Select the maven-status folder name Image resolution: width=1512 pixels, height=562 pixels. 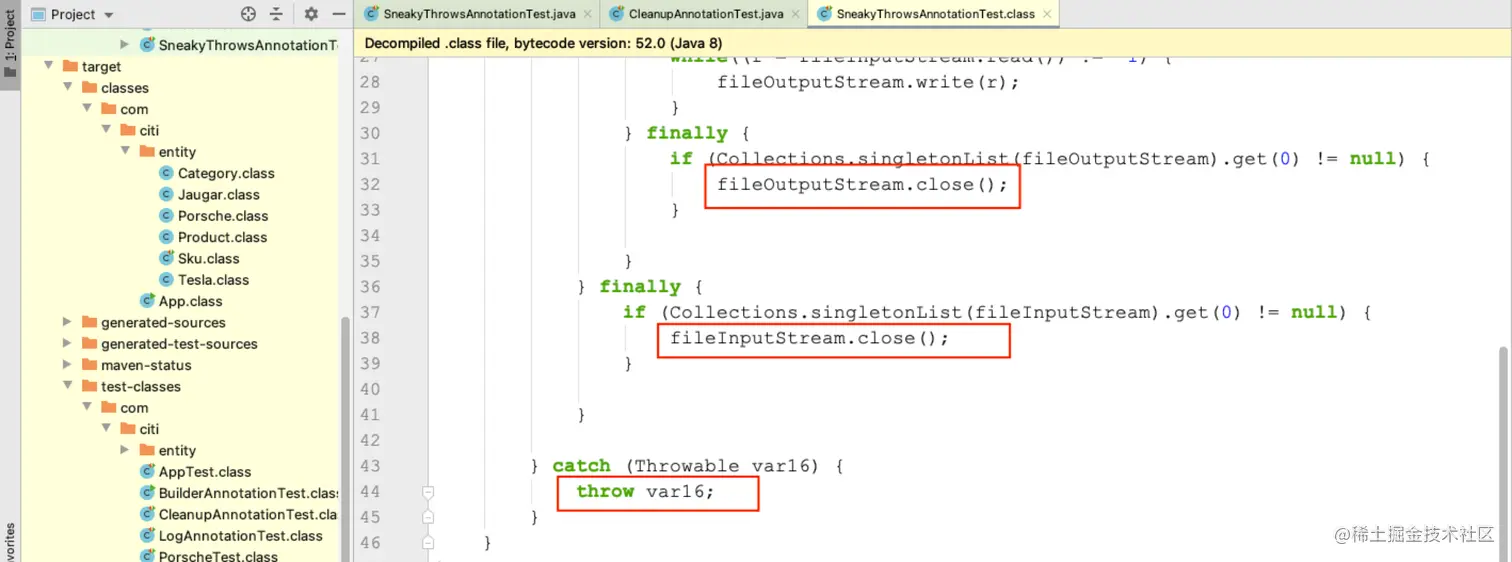146,365
